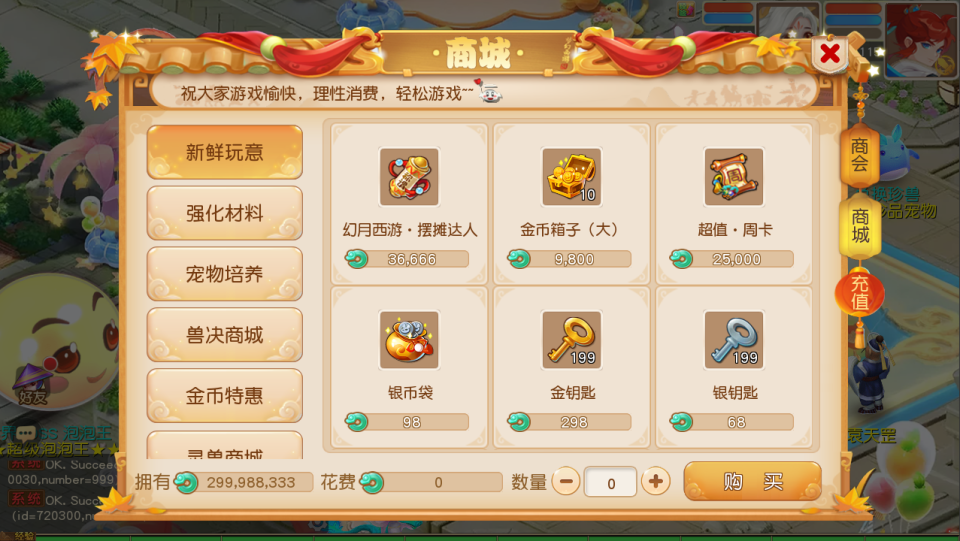This screenshot has width=960, height=541.
Task: Select the 幻月西游·摆摊达人 scroll item icon
Action: 409,176
